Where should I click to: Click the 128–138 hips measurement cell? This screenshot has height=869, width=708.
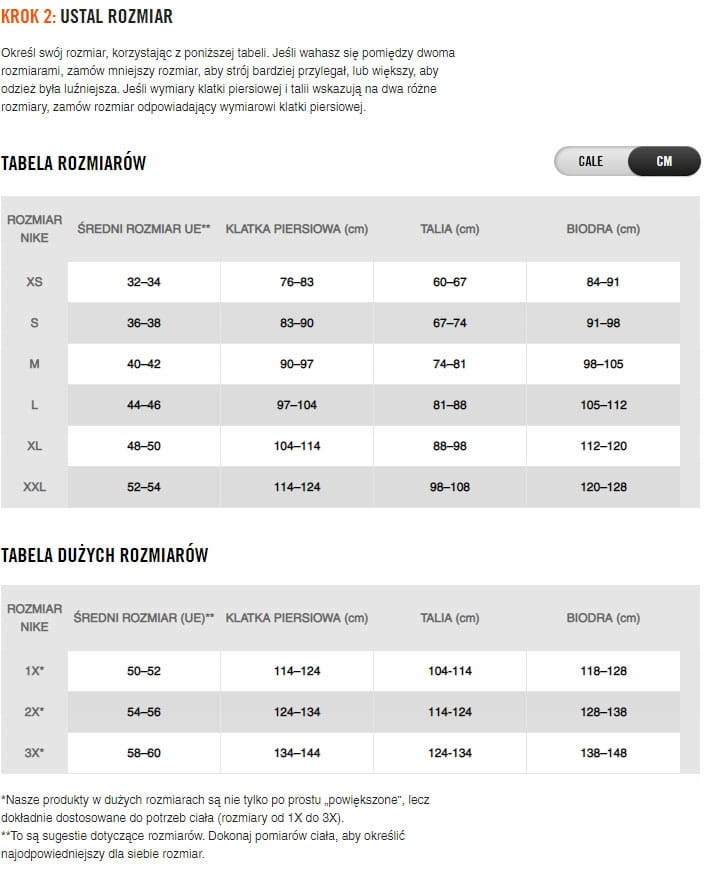(x=603, y=712)
